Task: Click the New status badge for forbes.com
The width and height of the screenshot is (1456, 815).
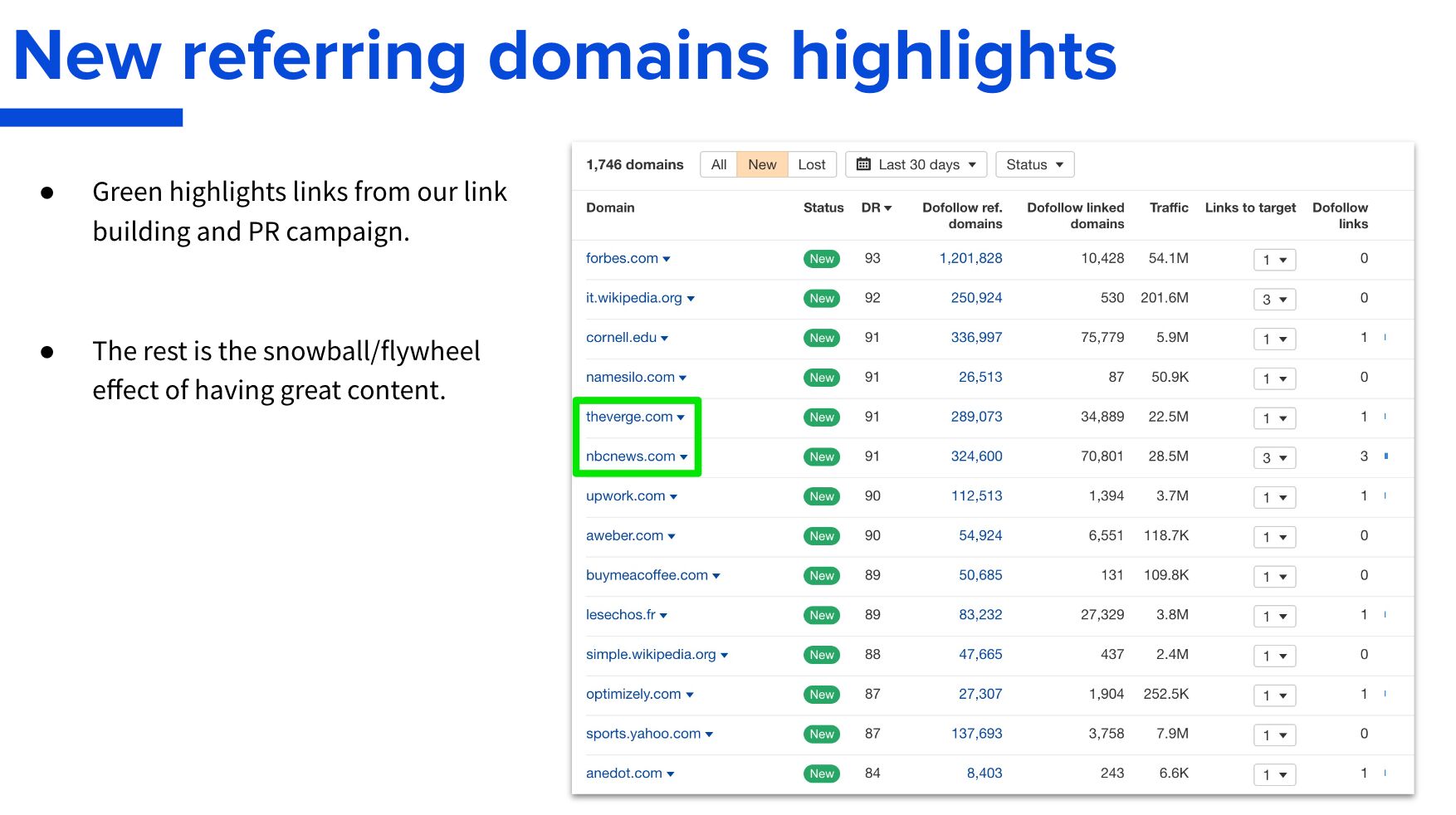Action: 821,259
